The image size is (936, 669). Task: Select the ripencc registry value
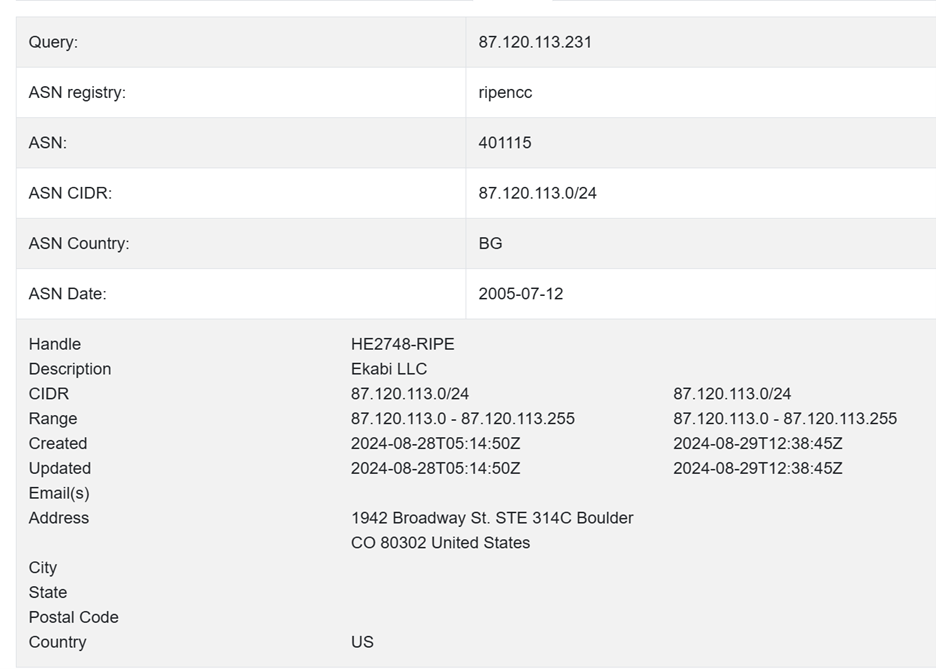[505, 92]
